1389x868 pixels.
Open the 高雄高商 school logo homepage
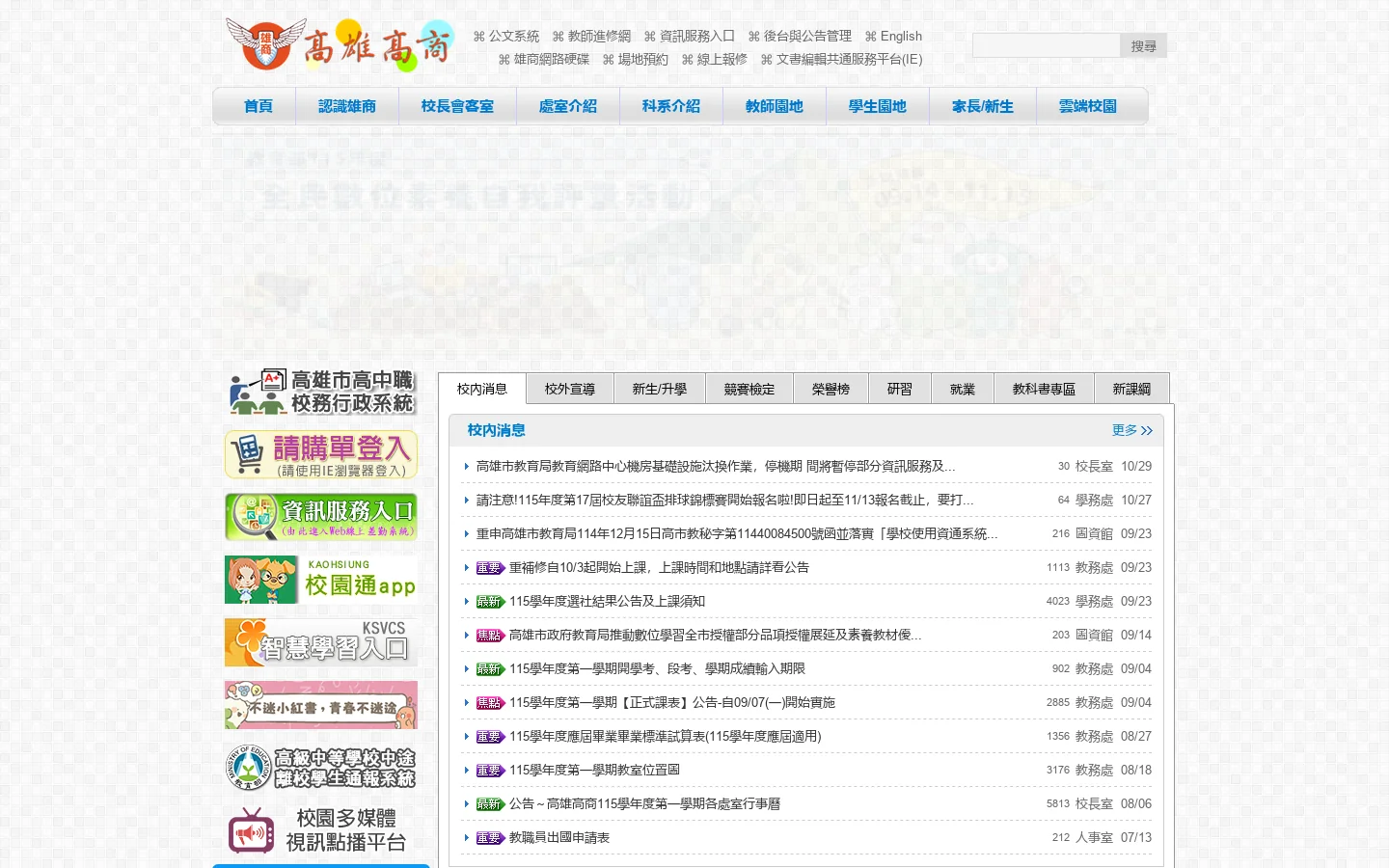[340, 45]
